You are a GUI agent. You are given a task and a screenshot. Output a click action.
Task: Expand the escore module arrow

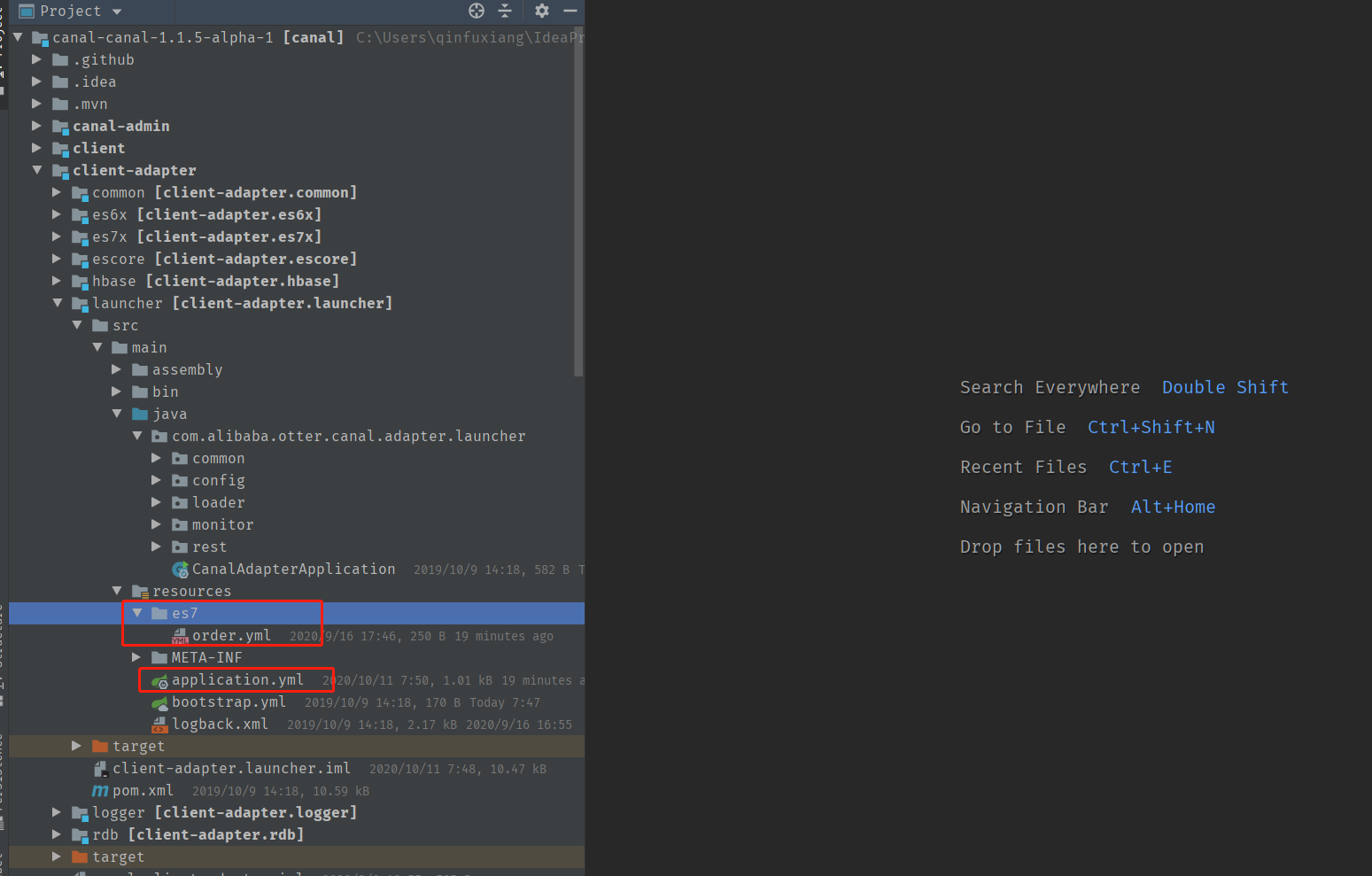pyautogui.click(x=57, y=259)
